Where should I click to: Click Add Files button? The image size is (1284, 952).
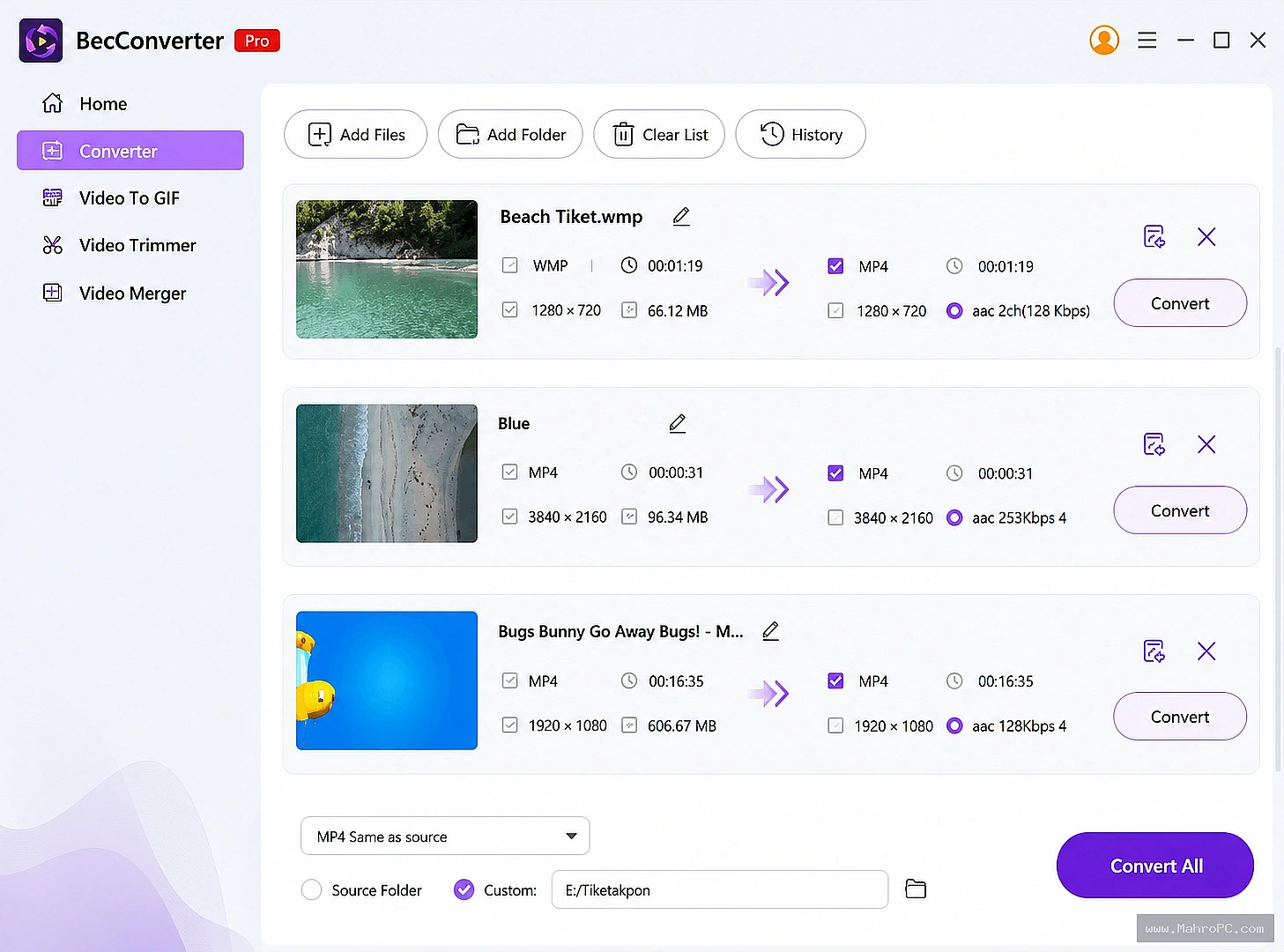(x=355, y=134)
